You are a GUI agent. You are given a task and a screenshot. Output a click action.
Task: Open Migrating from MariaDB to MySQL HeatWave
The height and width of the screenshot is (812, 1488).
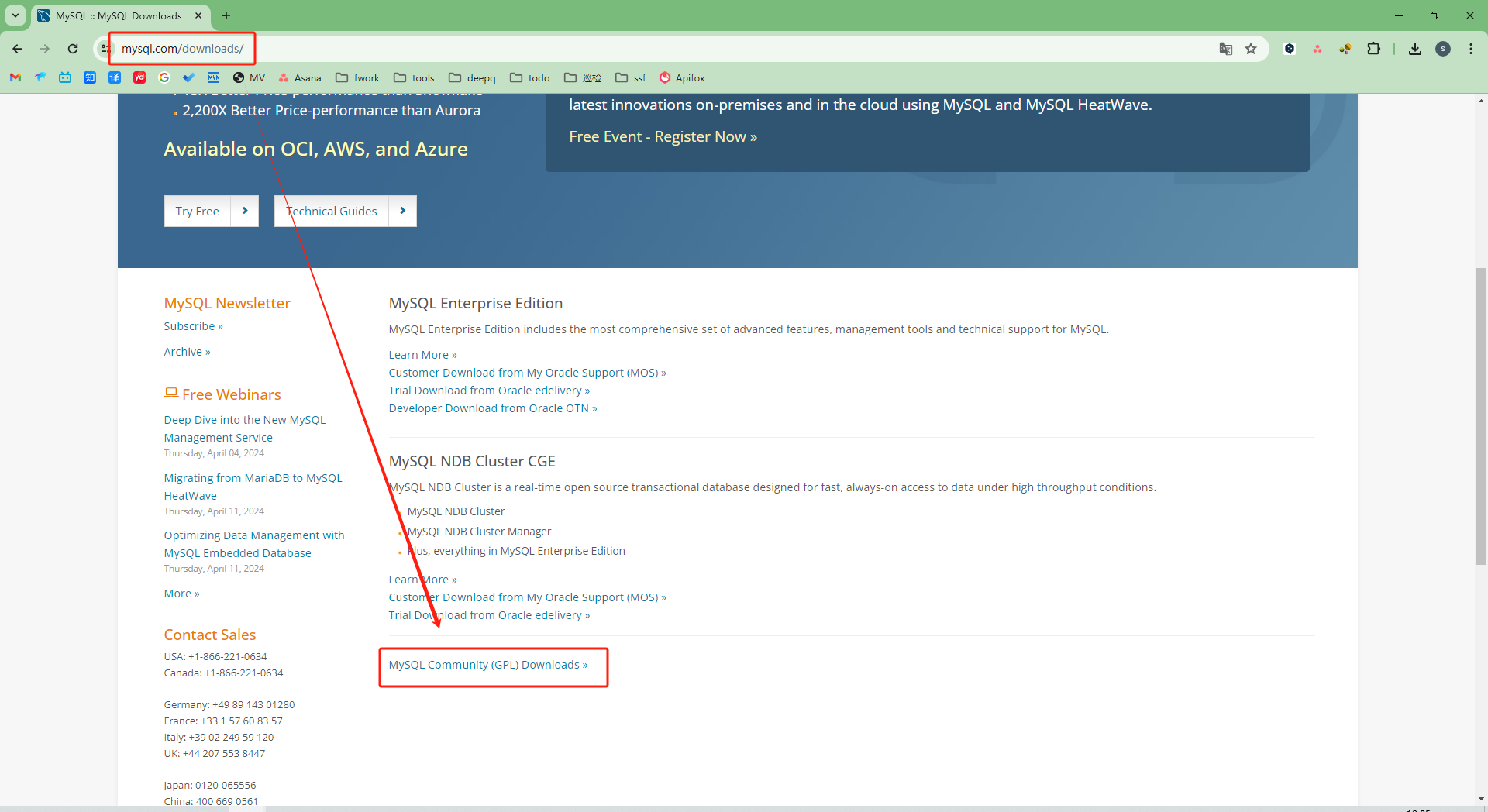coord(253,487)
